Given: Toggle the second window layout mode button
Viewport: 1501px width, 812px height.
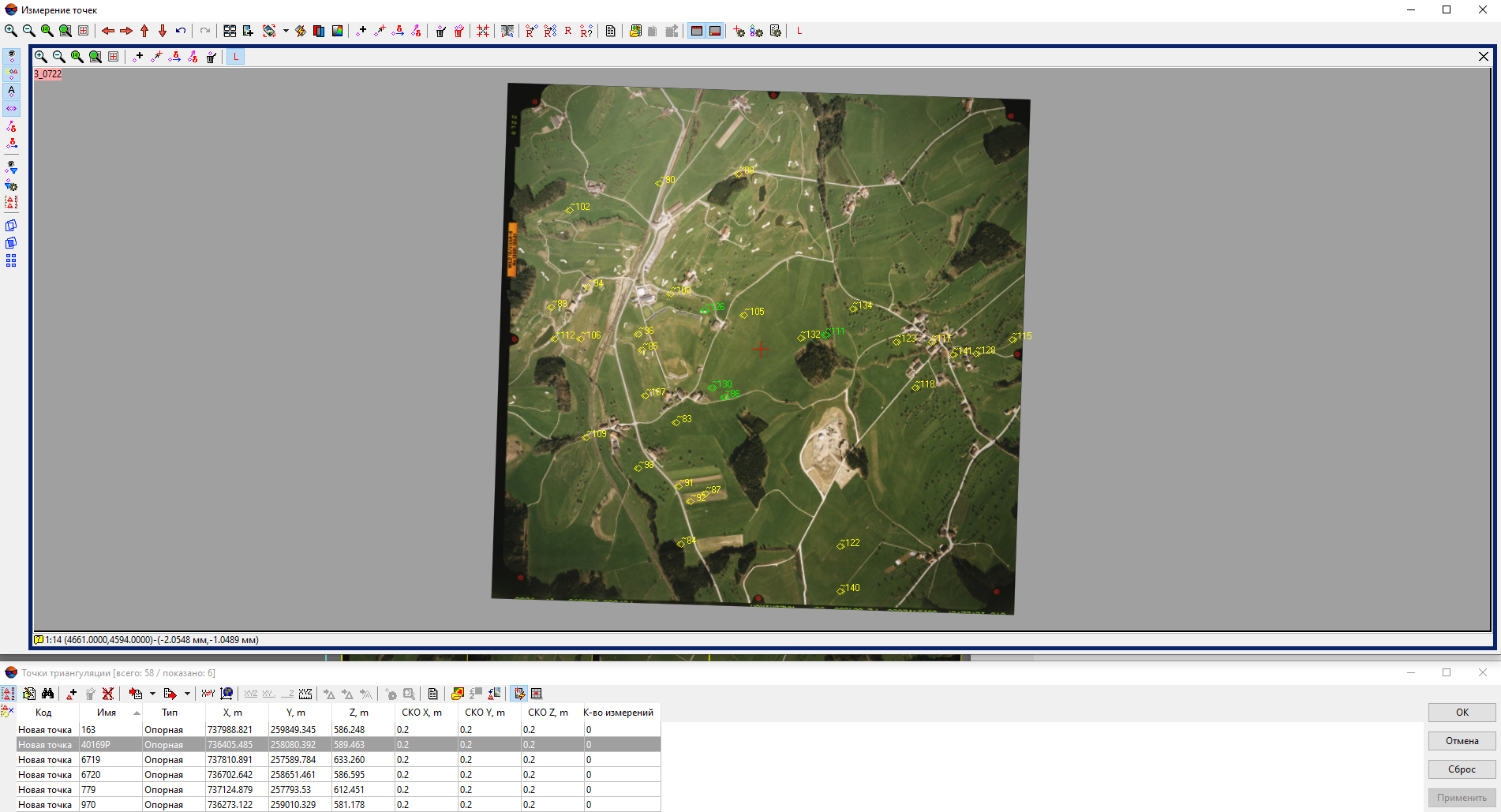Looking at the screenshot, I should (715, 31).
